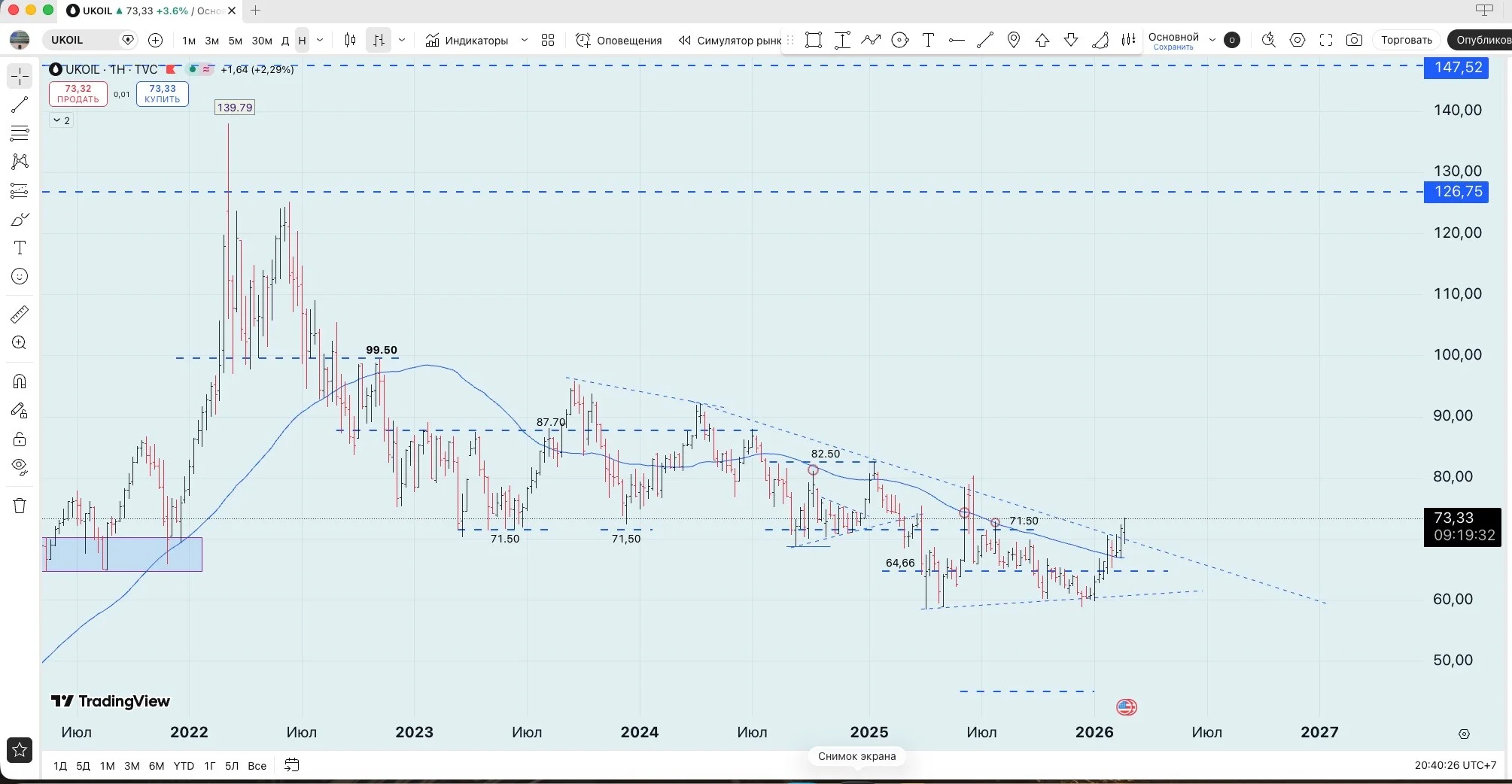Click the Торговать button
The width and height of the screenshot is (1512, 784).
pyautogui.click(x=1406, y=40)
